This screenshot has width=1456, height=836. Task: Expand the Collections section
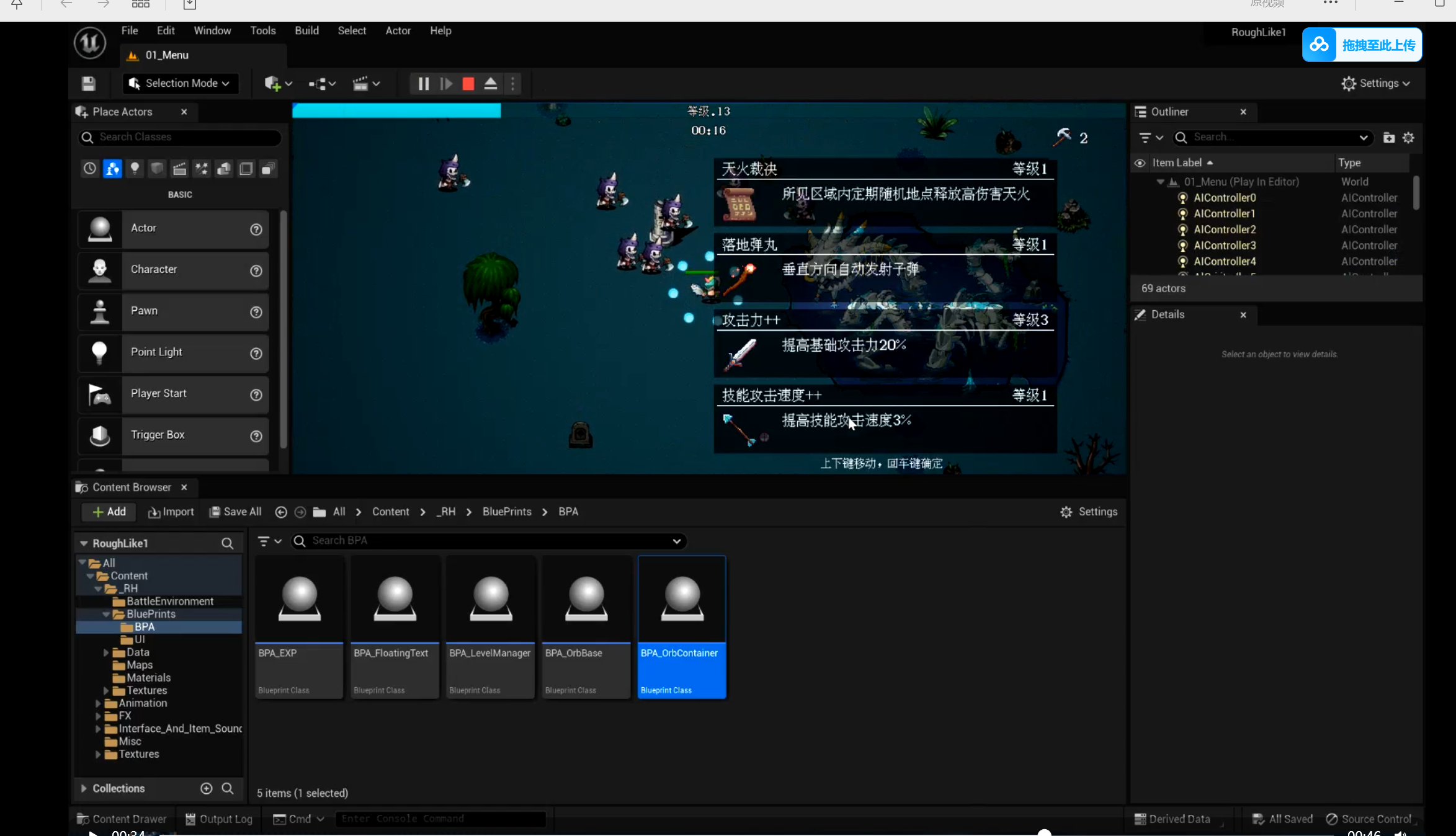pos(84,788)
